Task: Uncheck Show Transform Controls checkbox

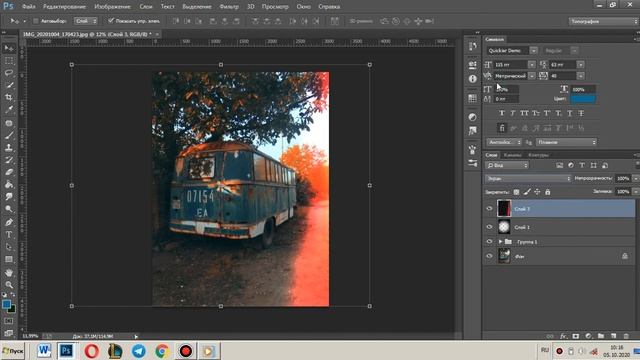Action: point(111,20)
